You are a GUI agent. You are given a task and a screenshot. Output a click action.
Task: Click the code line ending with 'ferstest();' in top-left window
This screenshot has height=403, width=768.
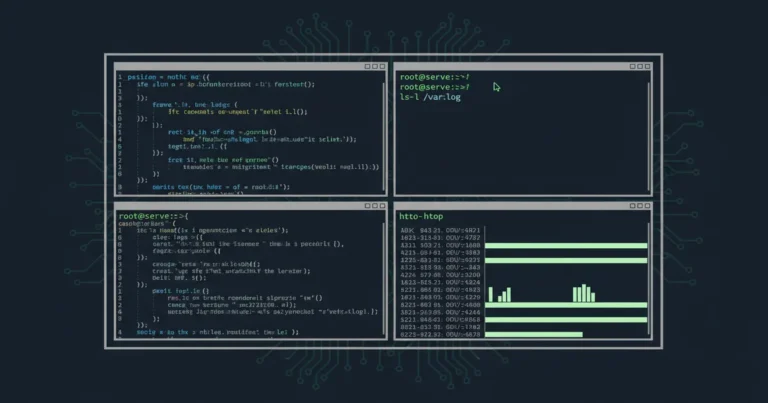[225, 84]
